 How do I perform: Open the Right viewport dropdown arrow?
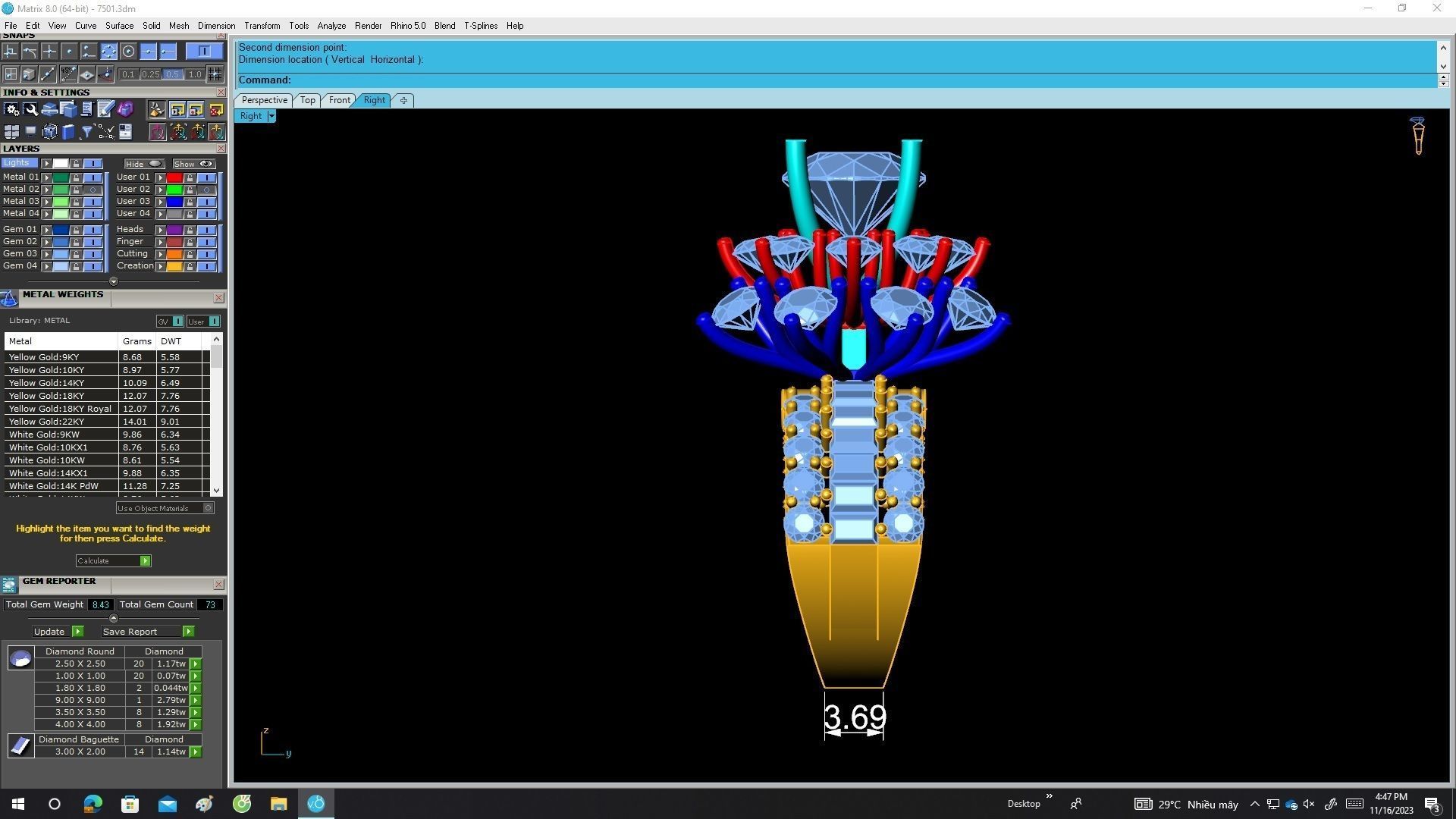(x=271, y=117)
